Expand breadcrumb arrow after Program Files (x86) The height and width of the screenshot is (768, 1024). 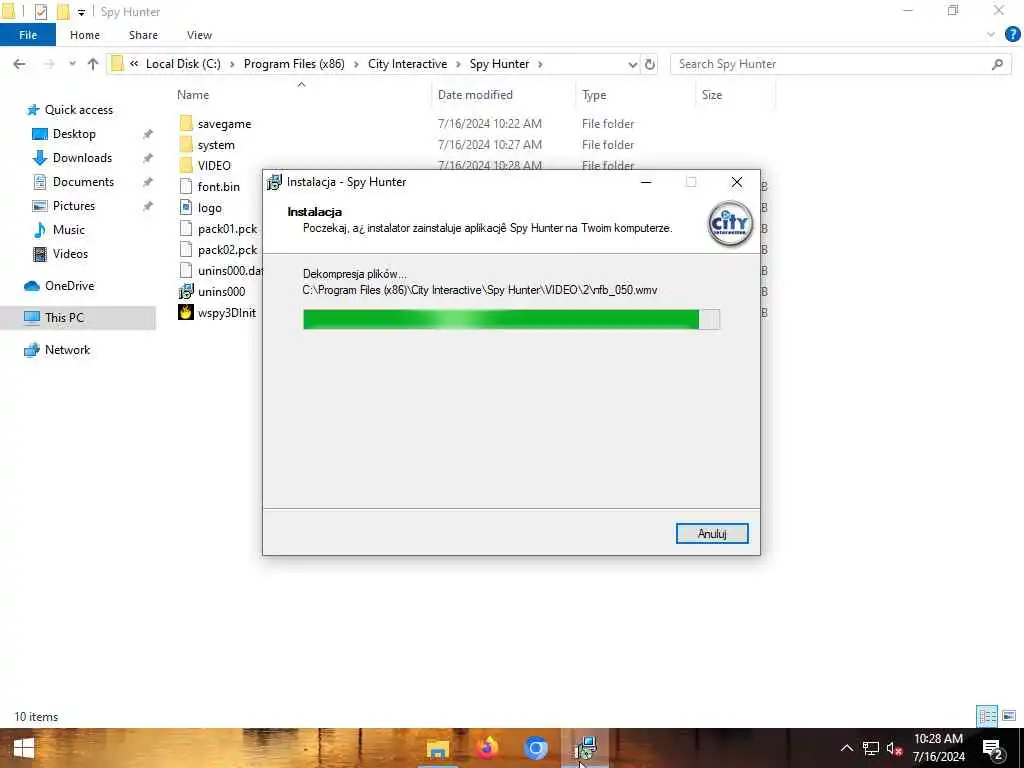click(357, 64)
